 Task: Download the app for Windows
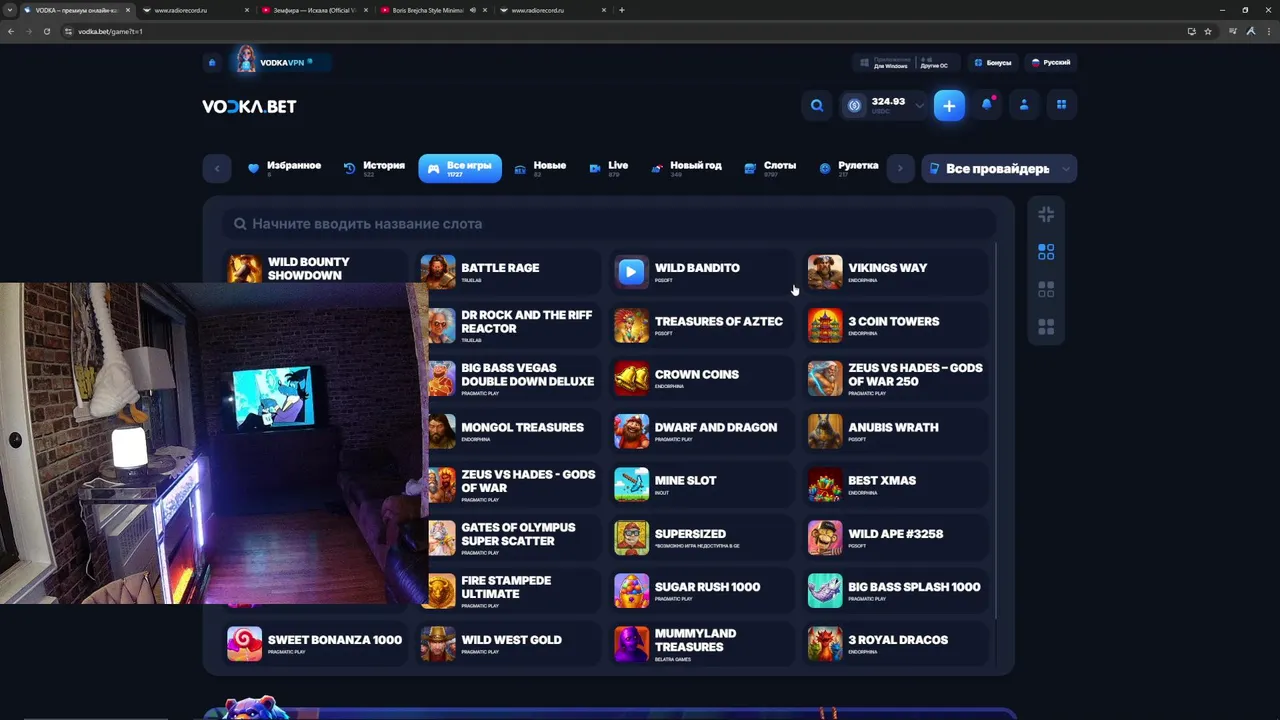tap(884, 63)
